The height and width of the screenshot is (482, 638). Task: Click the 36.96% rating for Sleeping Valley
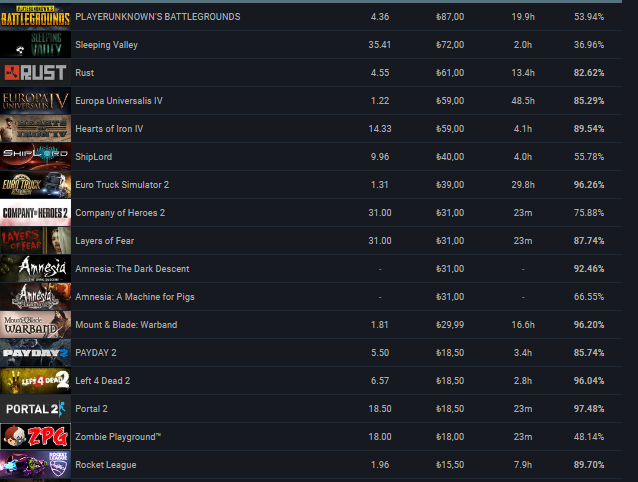coord(589,45)
